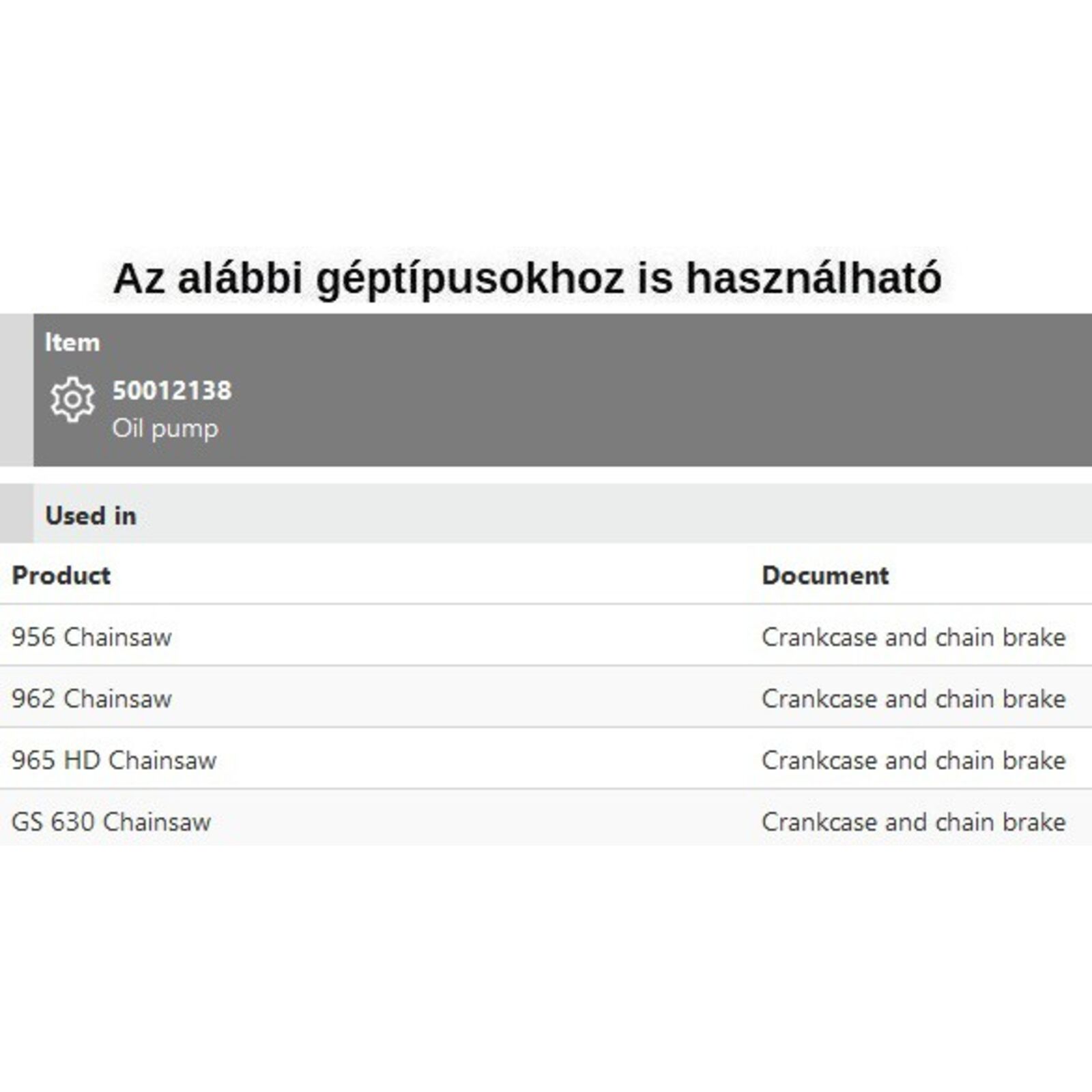1092x1092 pixels.
Task: Click light gray strip left of Item banner
Action: (16, 390)
